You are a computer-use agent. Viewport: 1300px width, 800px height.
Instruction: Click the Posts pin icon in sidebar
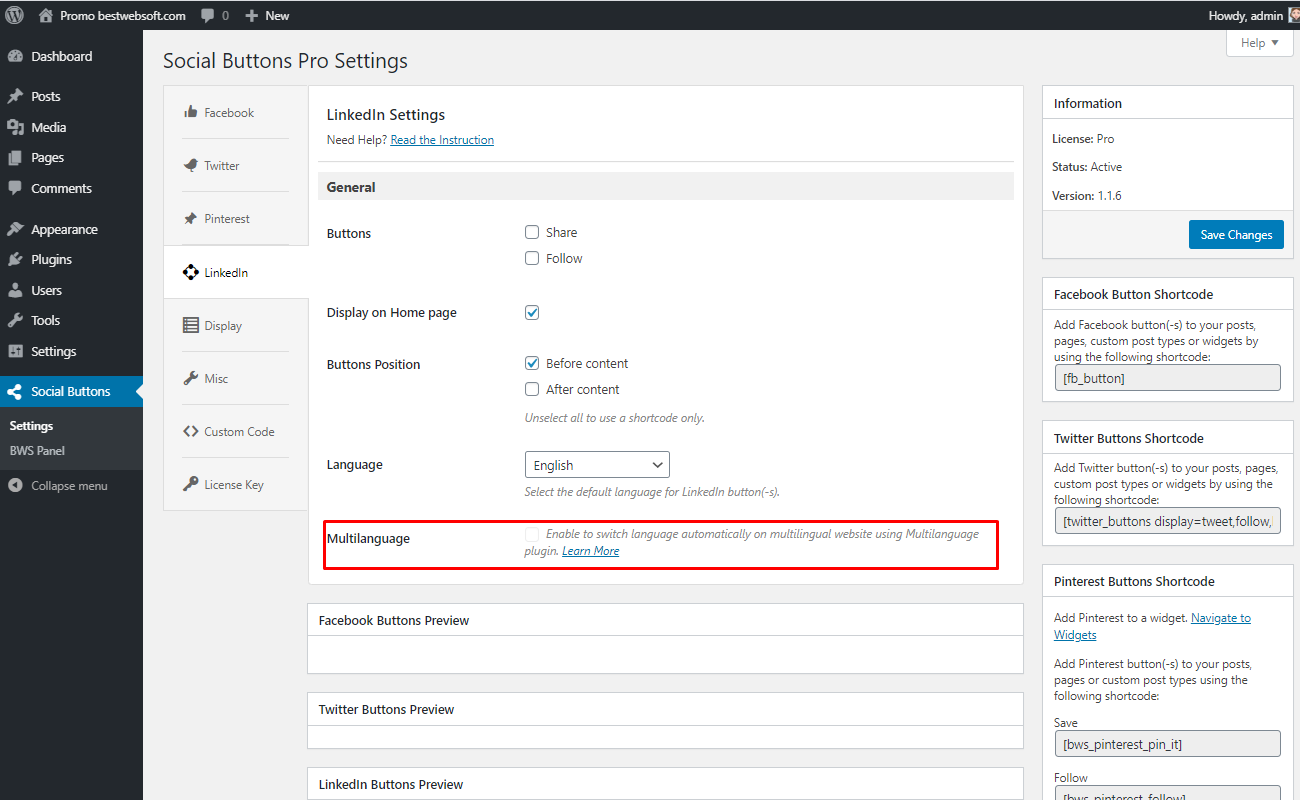(15, 97)
